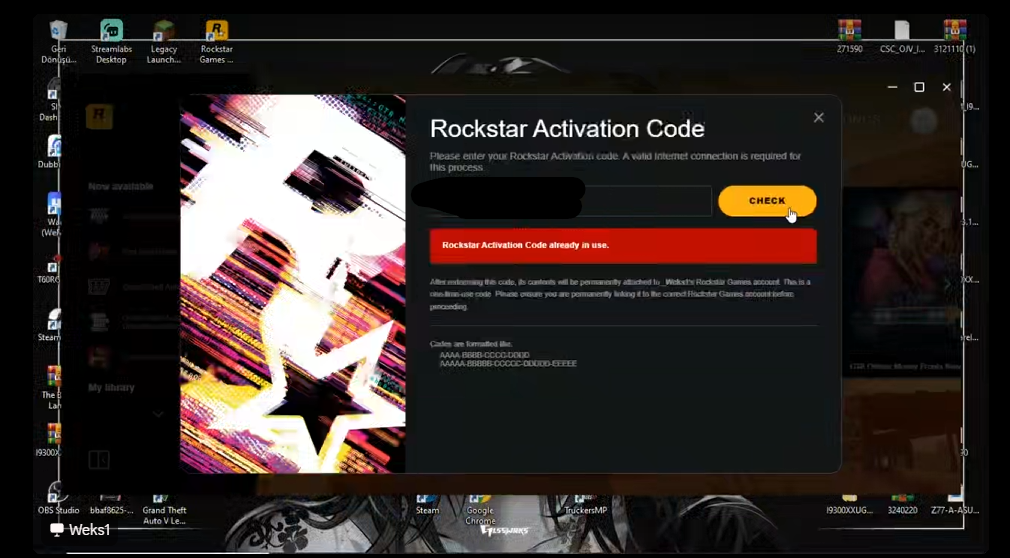Select the Rockstar Games Launcher desktop shortcut

(216, 42)
